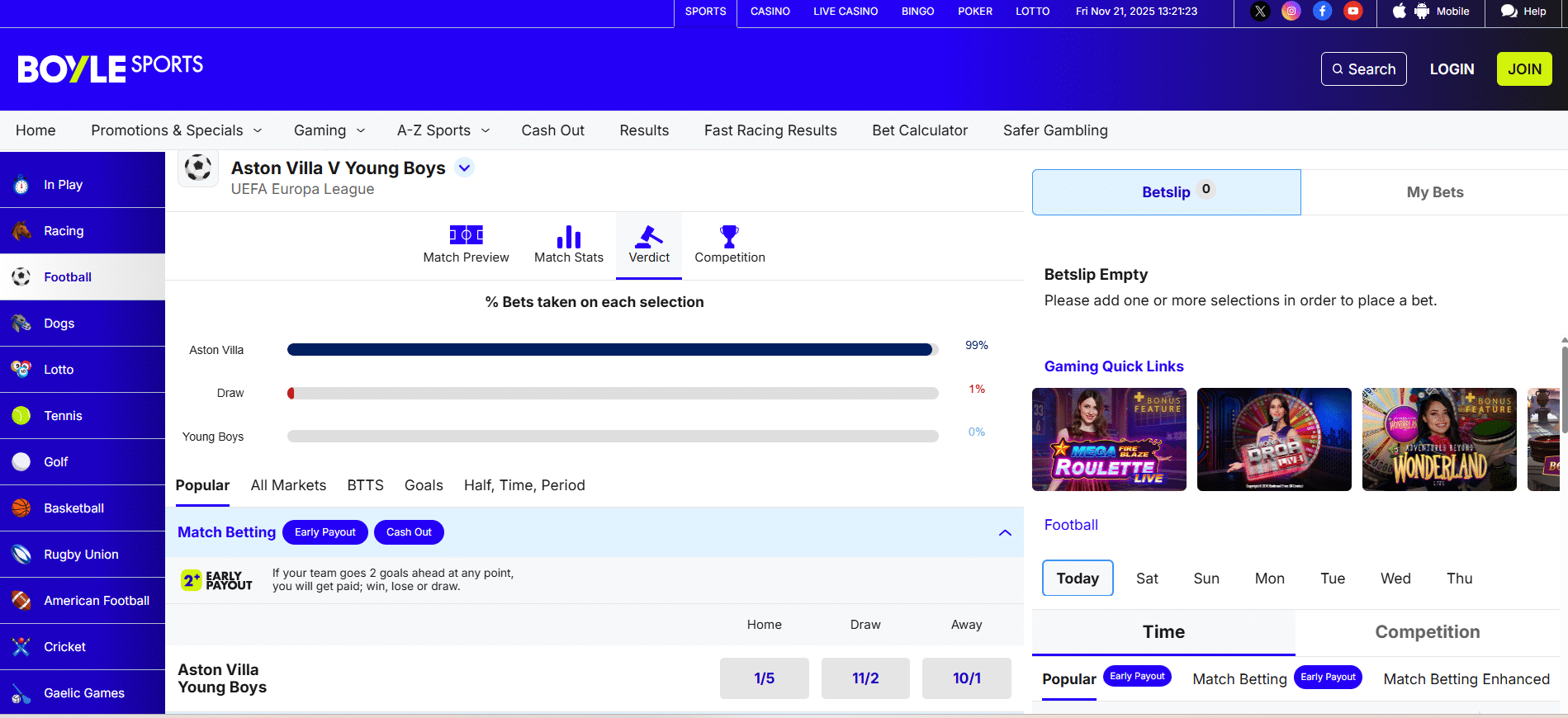Select the Cricket bats icon
The height and width of the screenshot is (718, 1568).
point(21,647)
